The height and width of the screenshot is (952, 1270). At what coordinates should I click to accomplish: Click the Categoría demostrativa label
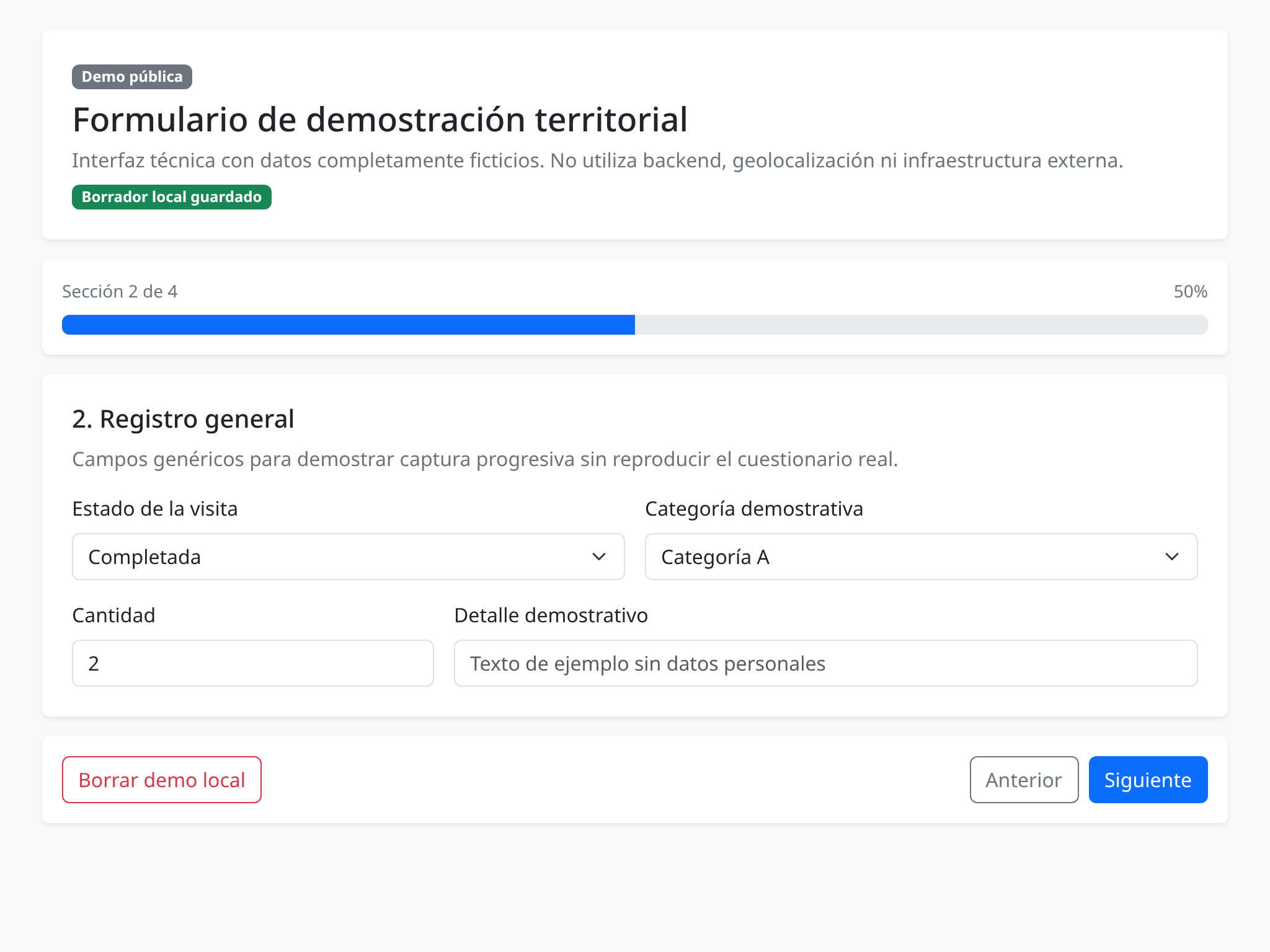pos(754,509)
